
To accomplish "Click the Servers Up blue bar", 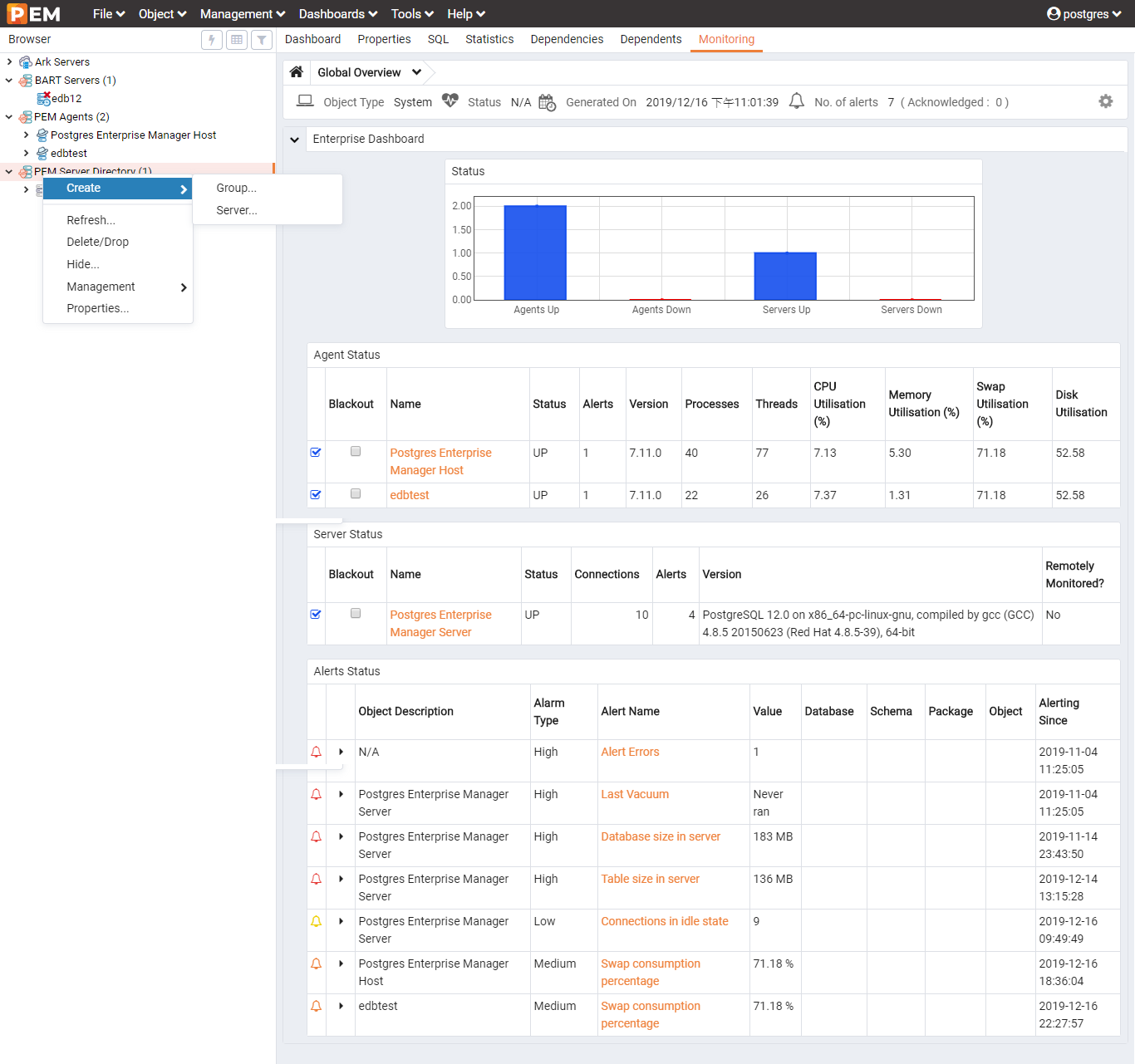I will click(785, 276).
